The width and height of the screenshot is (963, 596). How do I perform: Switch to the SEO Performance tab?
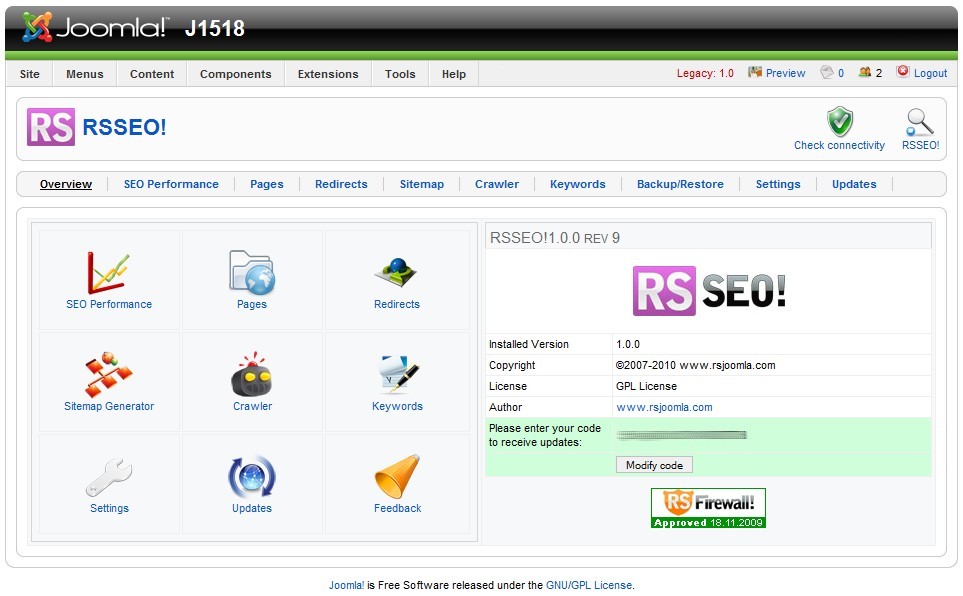pyautogui.click(x=171, y=184)
